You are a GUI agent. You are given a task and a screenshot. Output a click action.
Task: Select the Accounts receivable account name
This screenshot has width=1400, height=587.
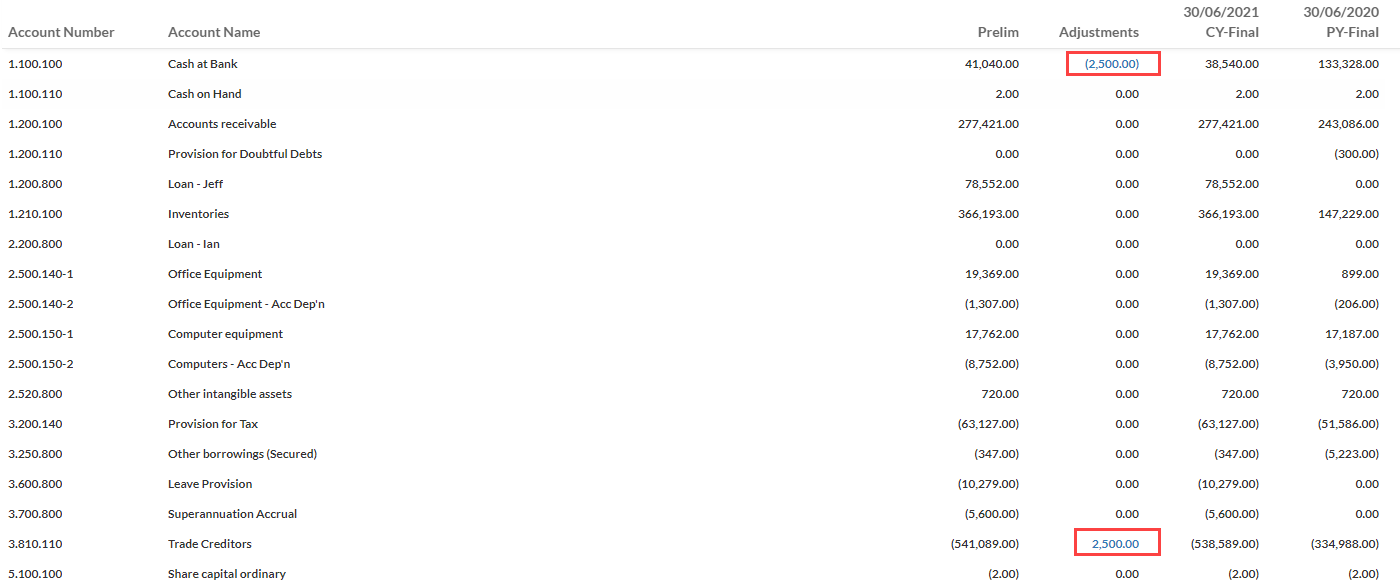point(222,124)
